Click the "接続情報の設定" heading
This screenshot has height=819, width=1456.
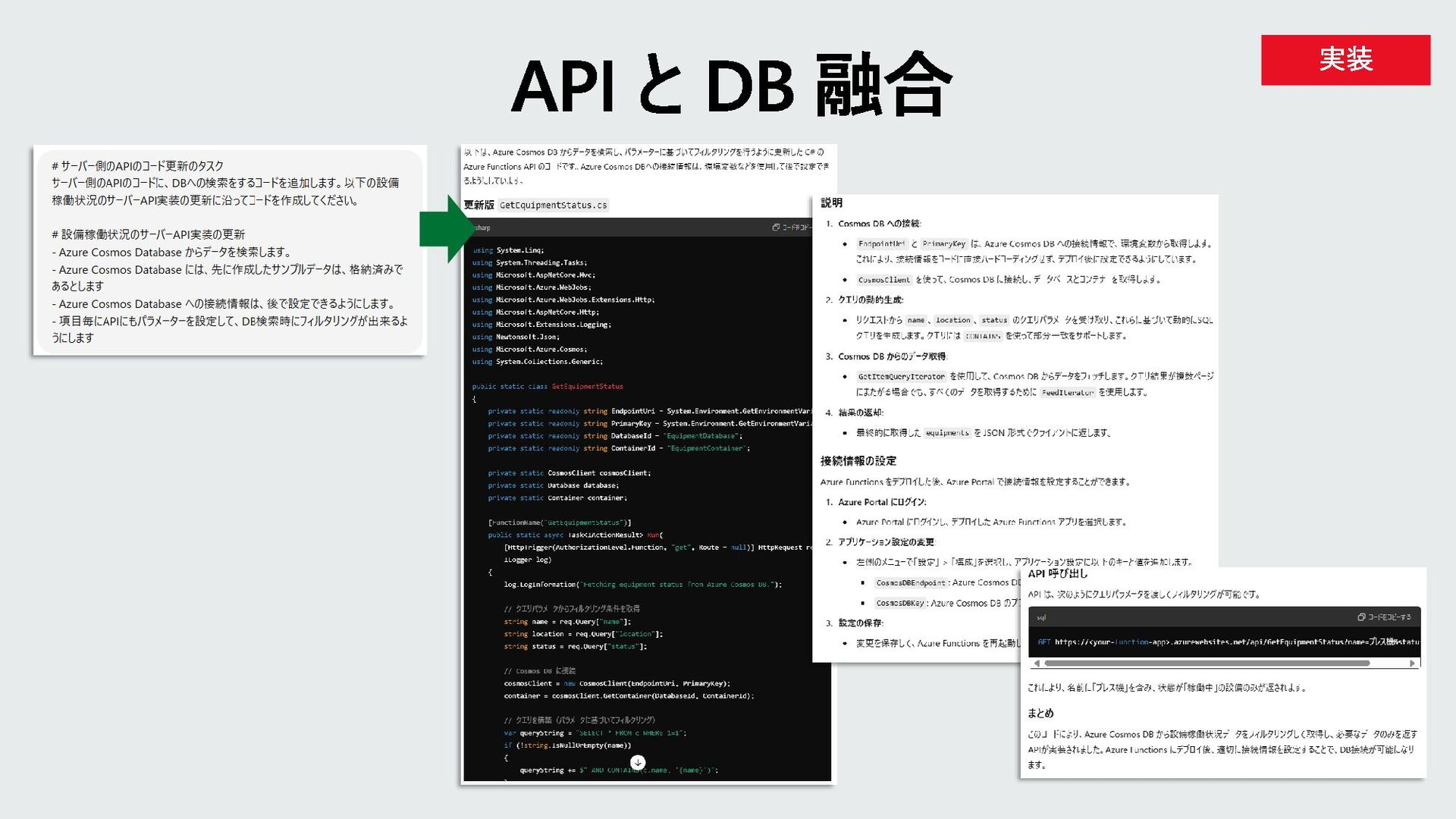pos(858,461)
